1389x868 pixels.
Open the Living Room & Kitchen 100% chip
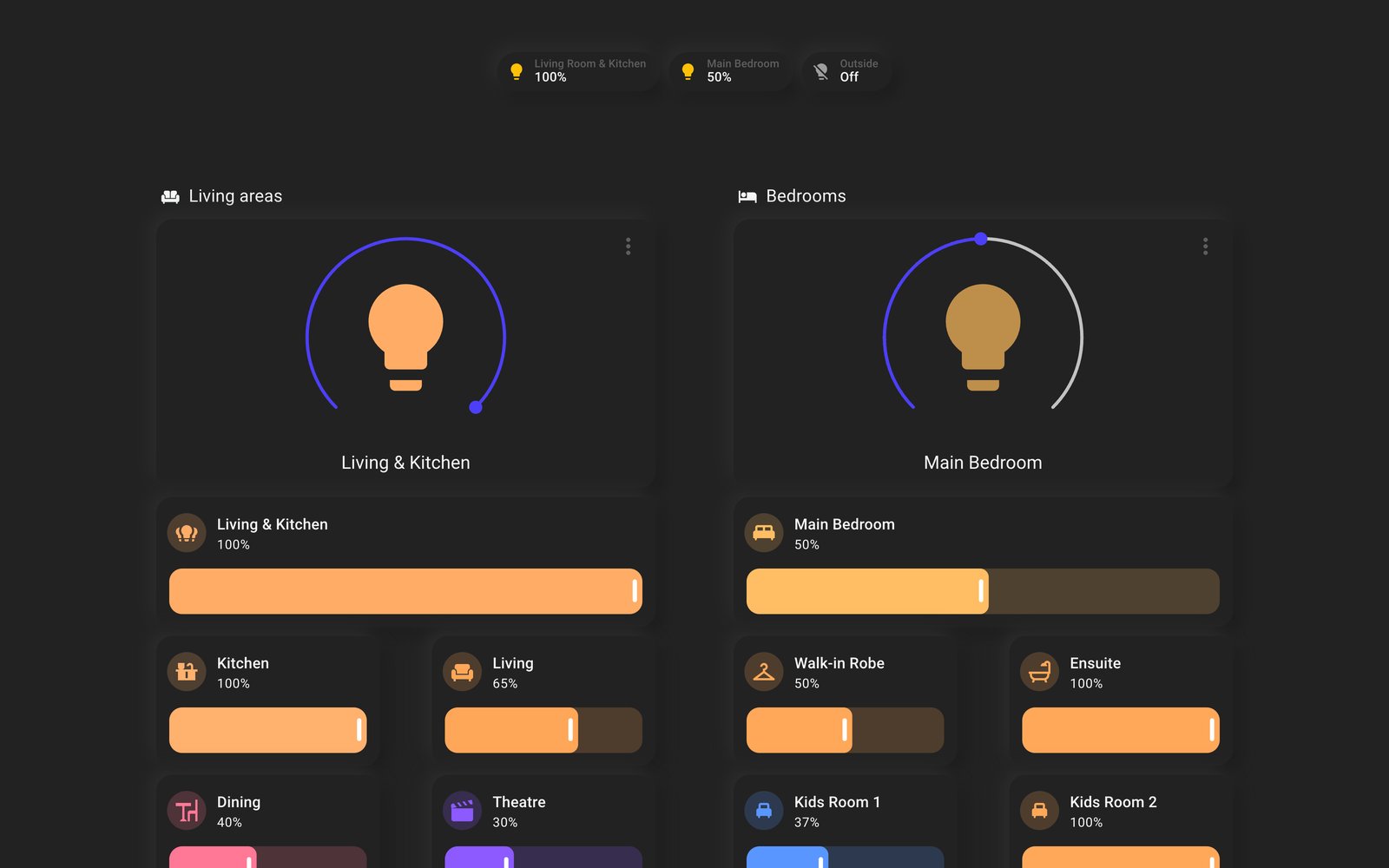pos(578,71)
